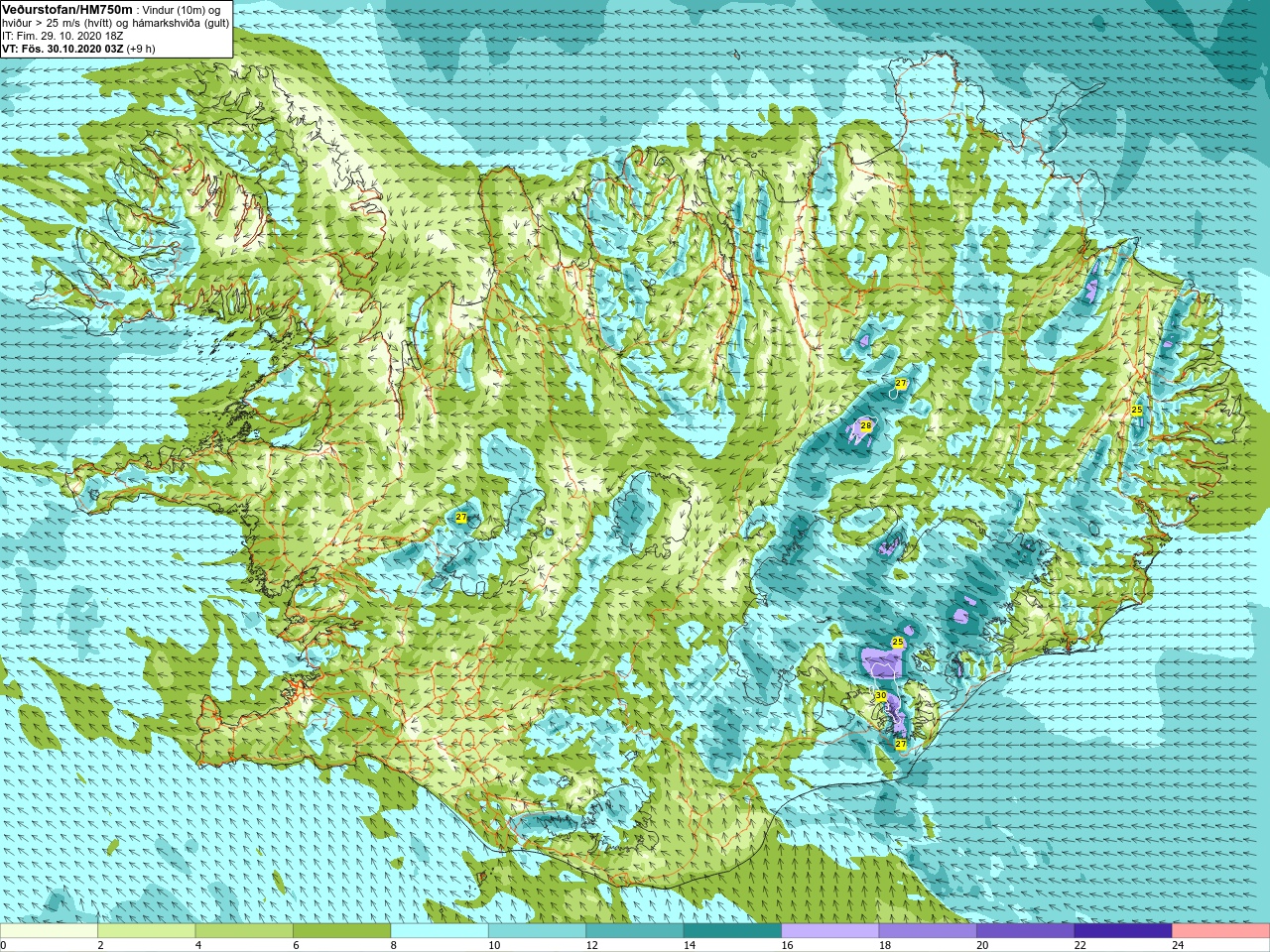Click the scale tick label '22'
Screen dimensions: 1270x952
point(1079,945)
